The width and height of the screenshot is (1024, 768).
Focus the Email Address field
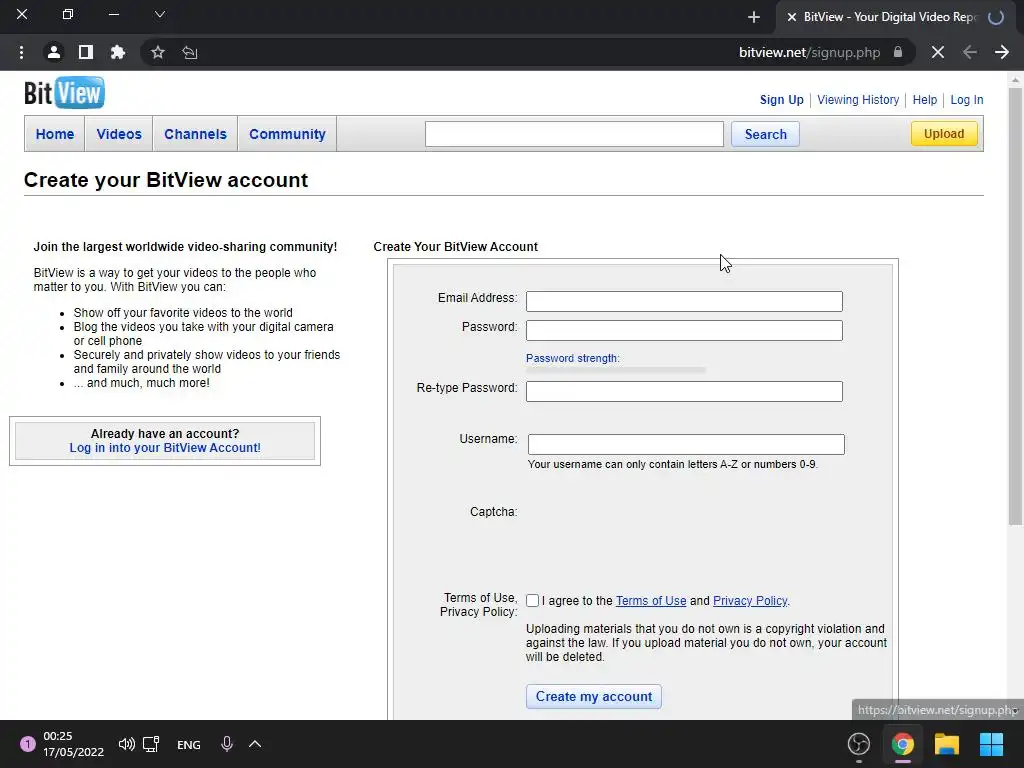coord(684,301)
